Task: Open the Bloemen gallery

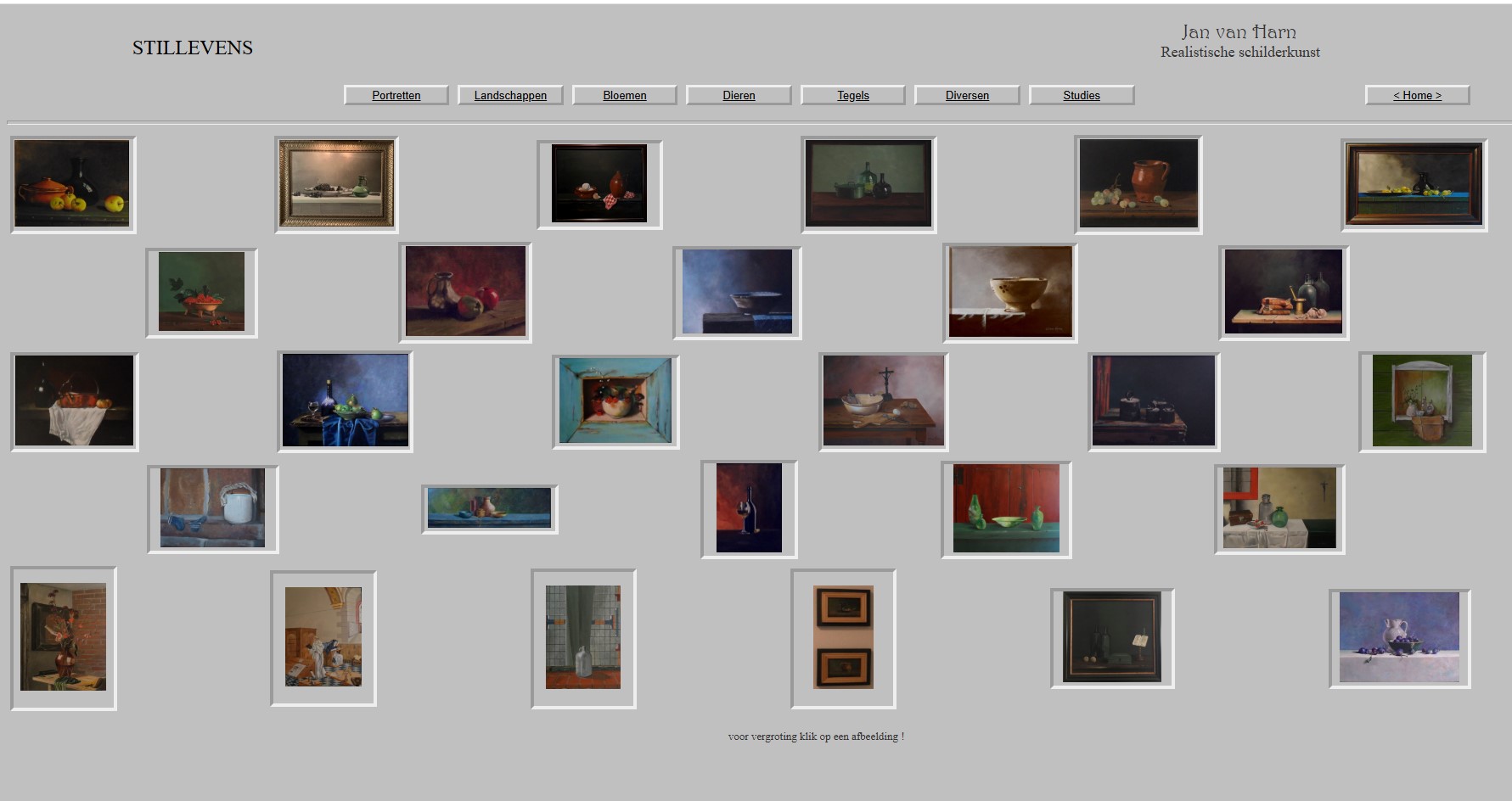Action: point(625,95)
